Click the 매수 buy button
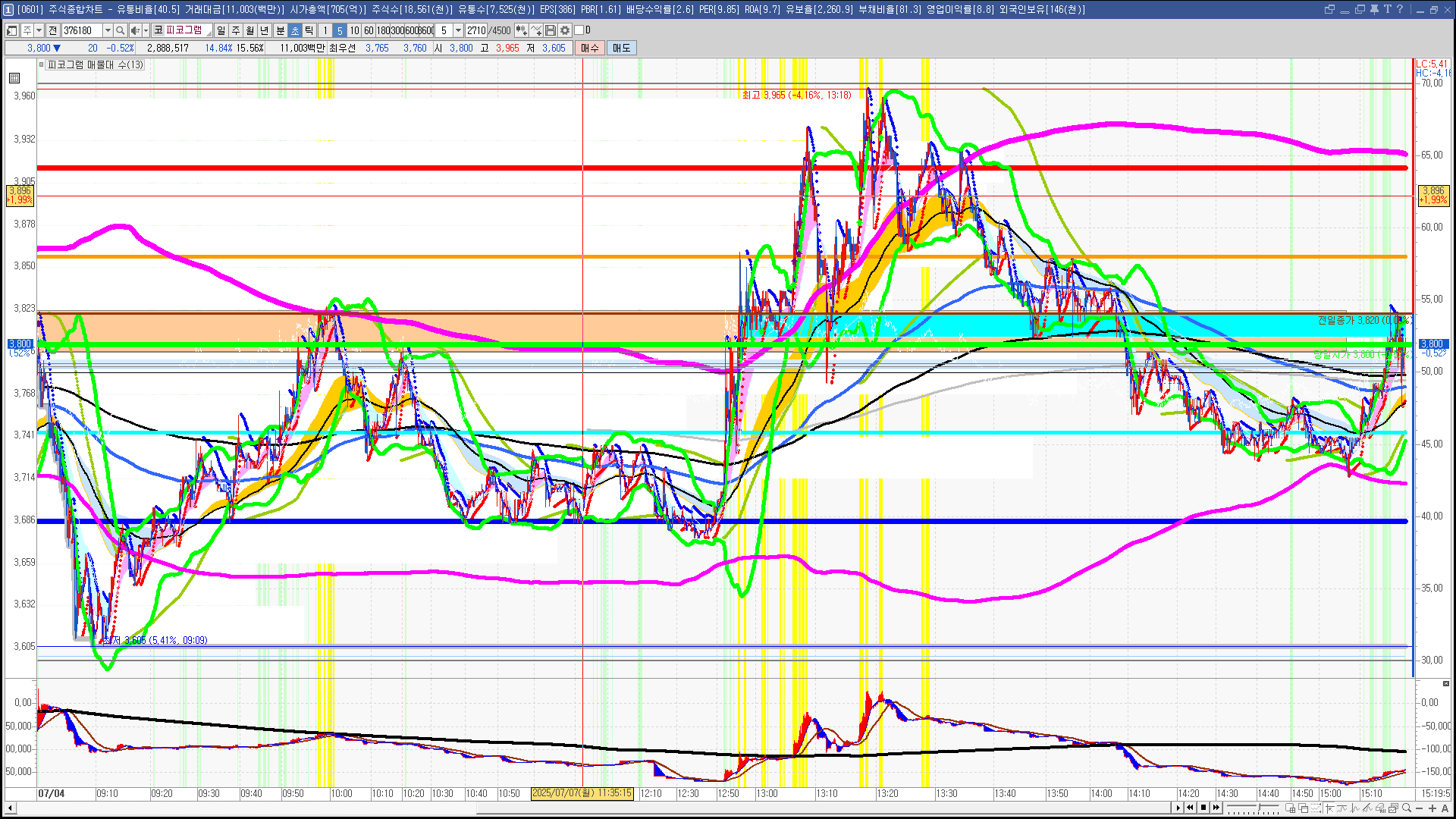Screen dimensions: 1456x819 tap(590, 48)
